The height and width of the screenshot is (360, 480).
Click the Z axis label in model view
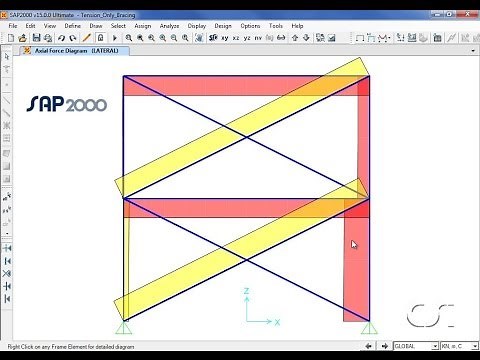click(x=246, y=291)
